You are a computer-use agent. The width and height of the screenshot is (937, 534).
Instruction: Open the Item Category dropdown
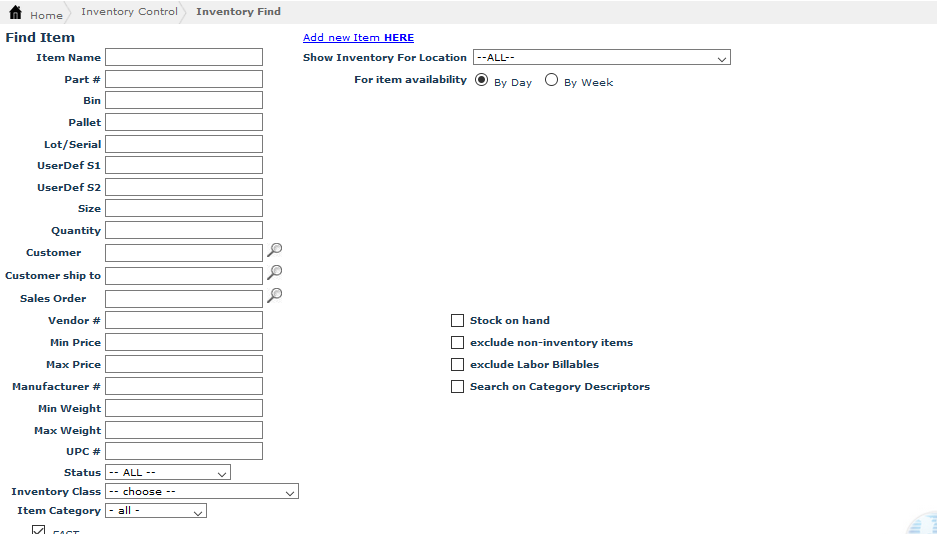coord(156,511)
